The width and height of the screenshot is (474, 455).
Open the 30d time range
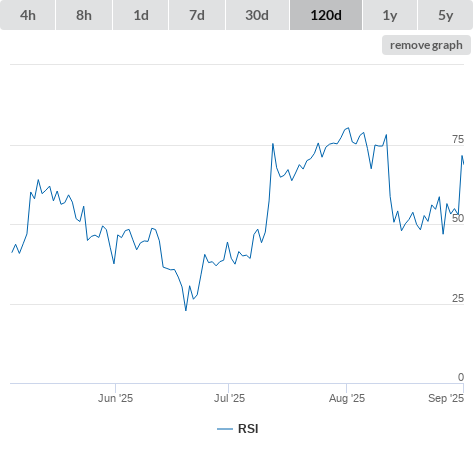click(x=257, y=15)
